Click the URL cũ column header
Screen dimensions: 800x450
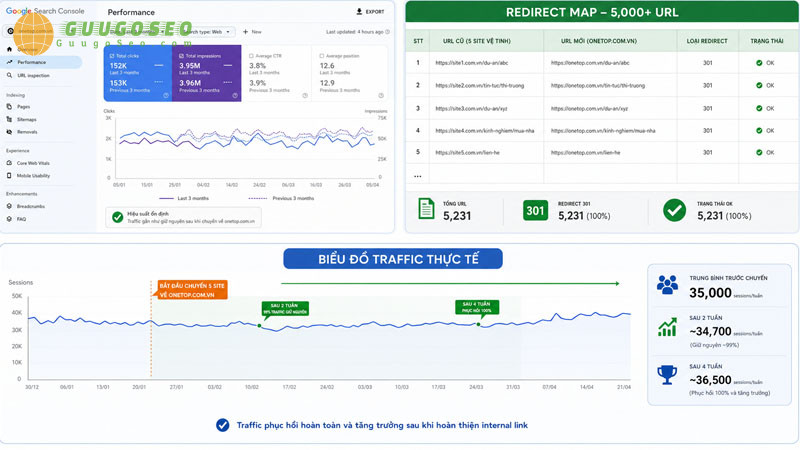tap(477, 41)
